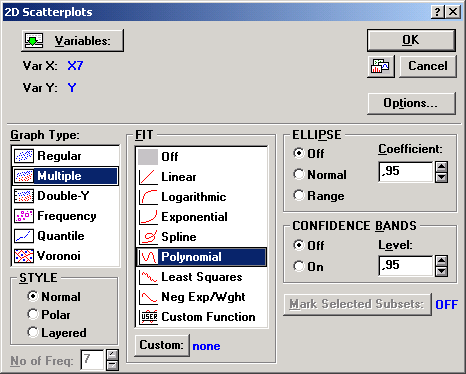Click the Linear fit icon
Screen dimensions: 466x374
148,177
